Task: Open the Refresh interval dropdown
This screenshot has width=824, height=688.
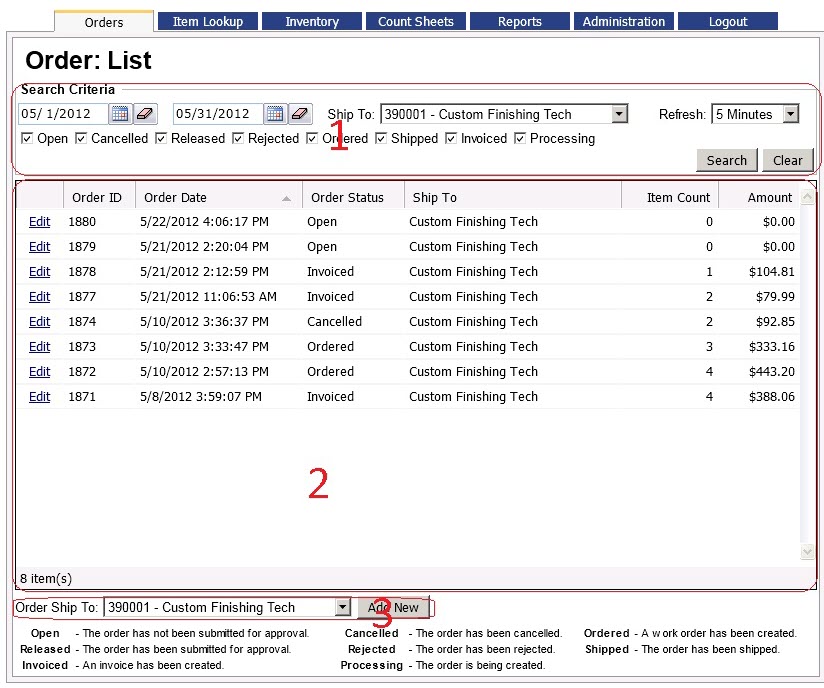Action: 790,114
